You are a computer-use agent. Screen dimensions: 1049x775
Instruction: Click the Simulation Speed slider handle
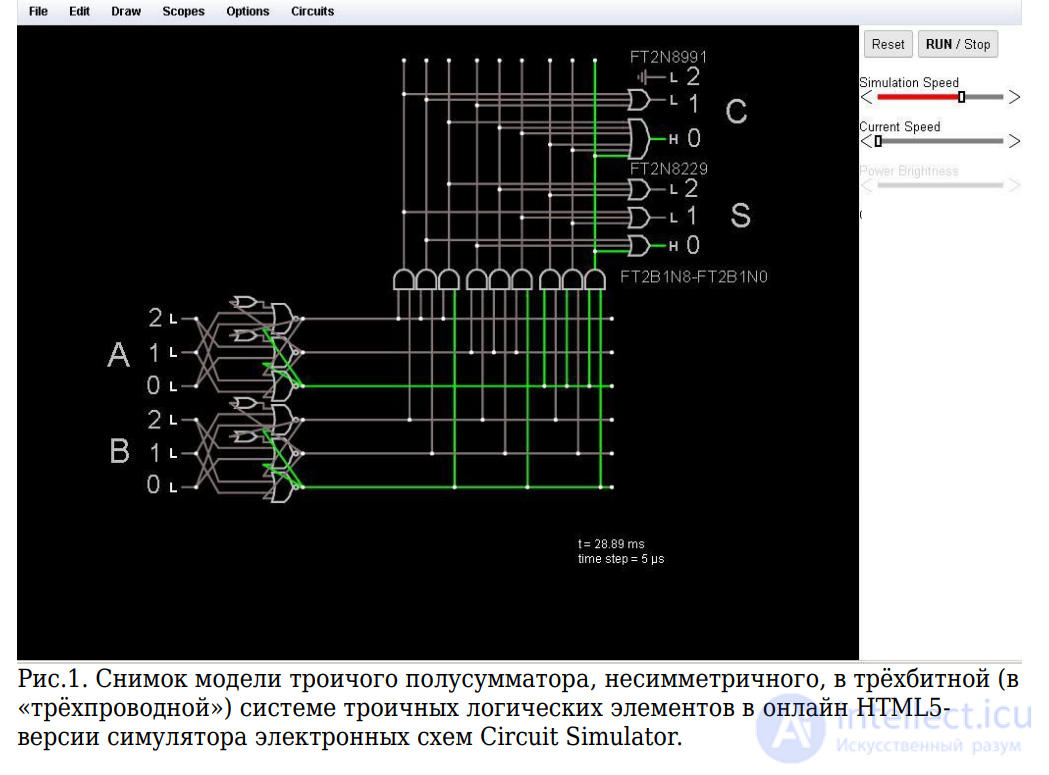click(961, 97)
